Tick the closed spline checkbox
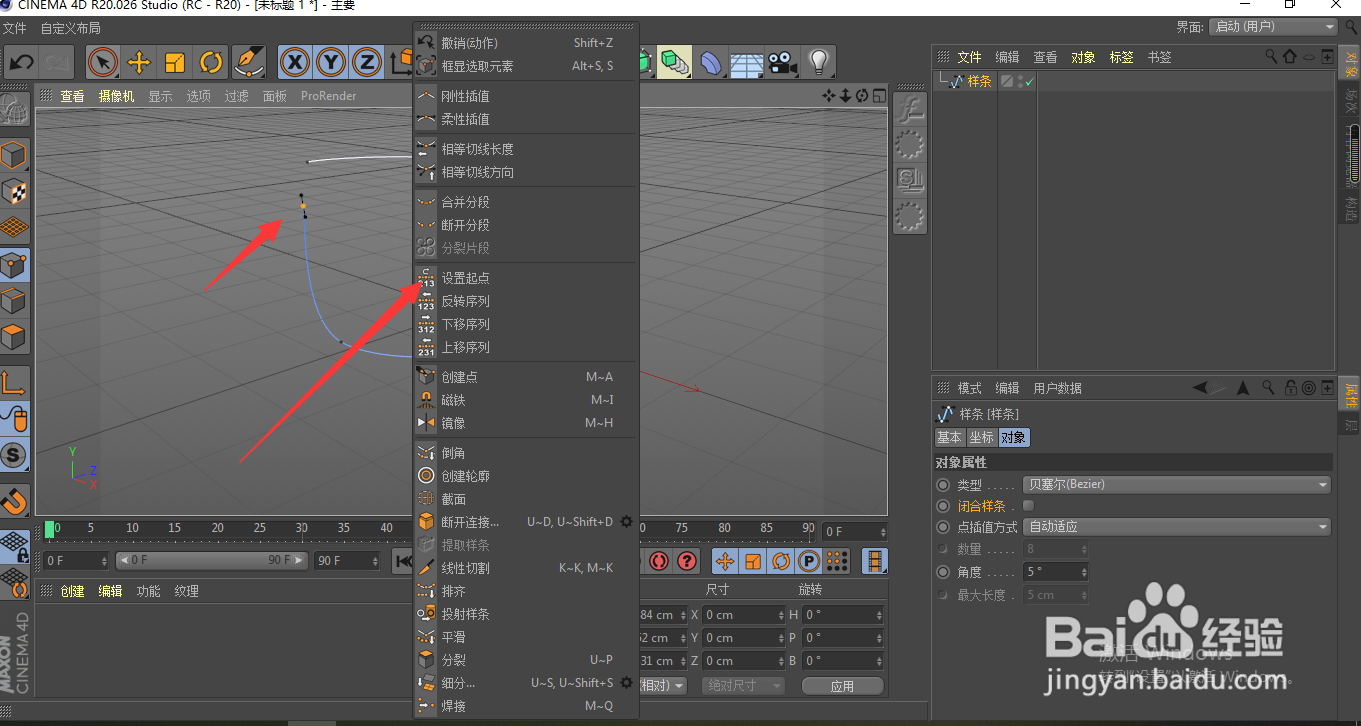The height and width of the screenshot is (726, 1361). pos(1028,506)
